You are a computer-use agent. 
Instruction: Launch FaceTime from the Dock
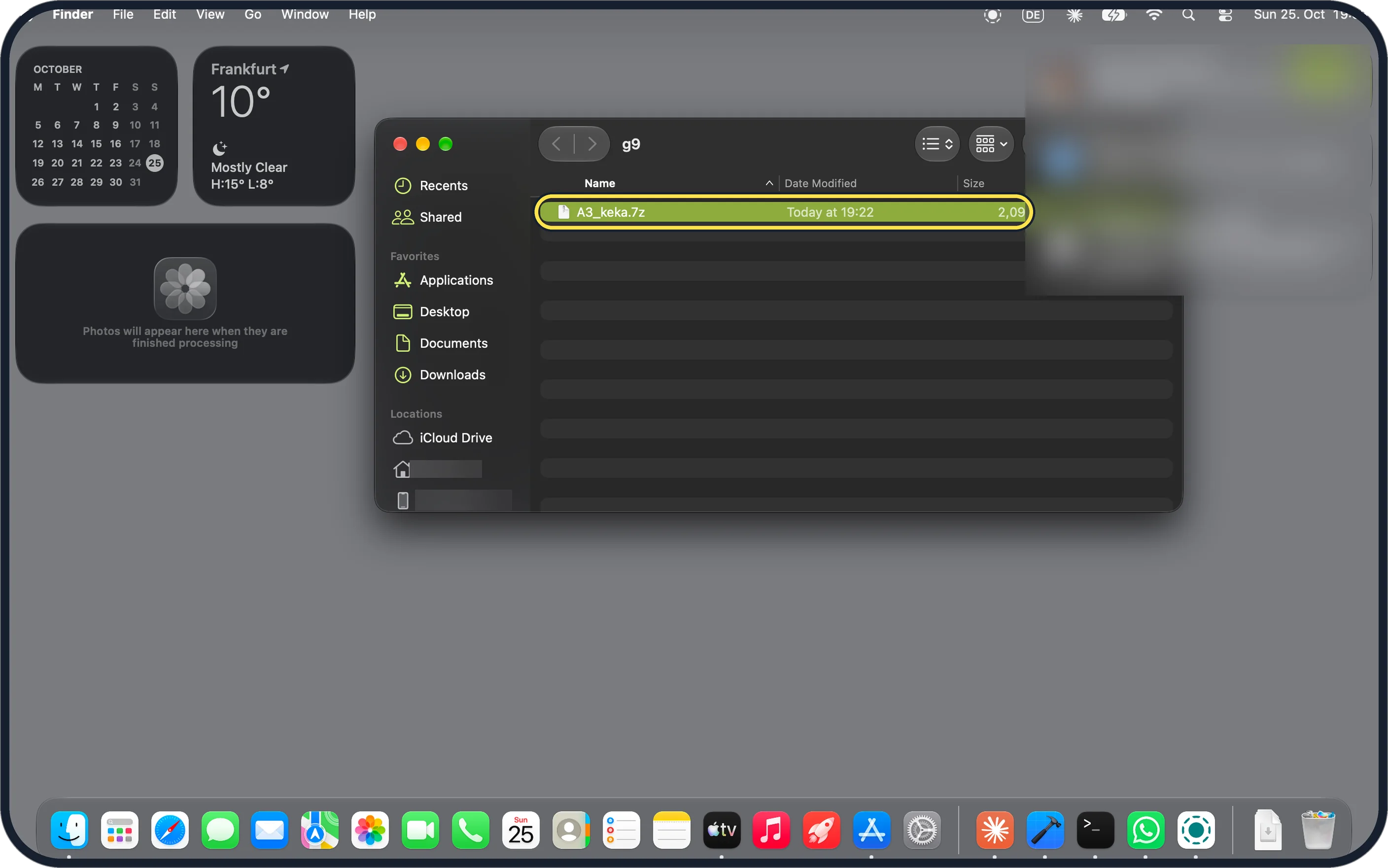[420, 830]
